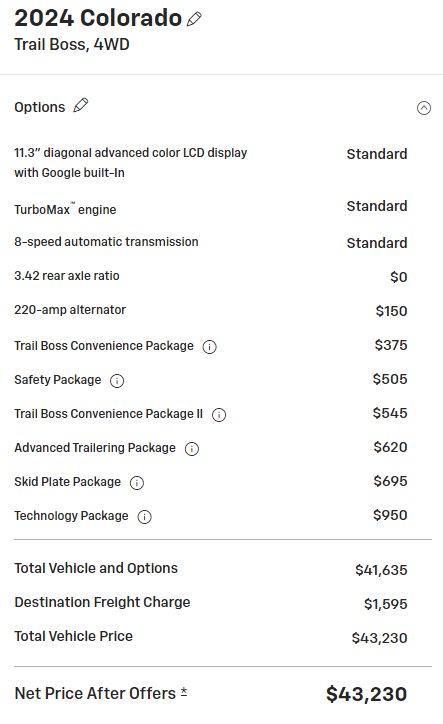
Task: Edit Options using the pencil icon
Action: pyautogui.click(x=81, y=105)
